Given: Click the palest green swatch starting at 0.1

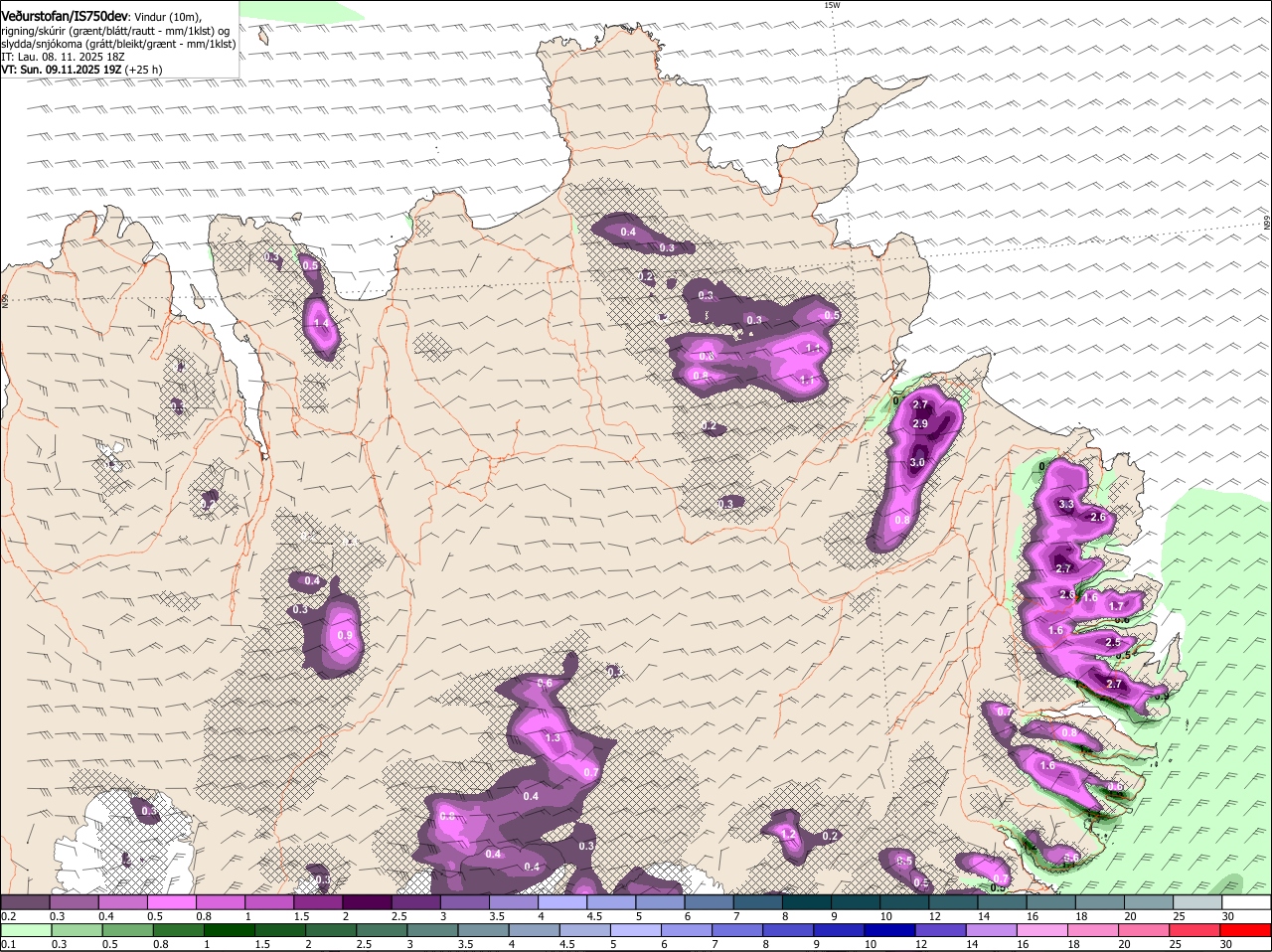Looking at the screenshot, I should 25,930.
